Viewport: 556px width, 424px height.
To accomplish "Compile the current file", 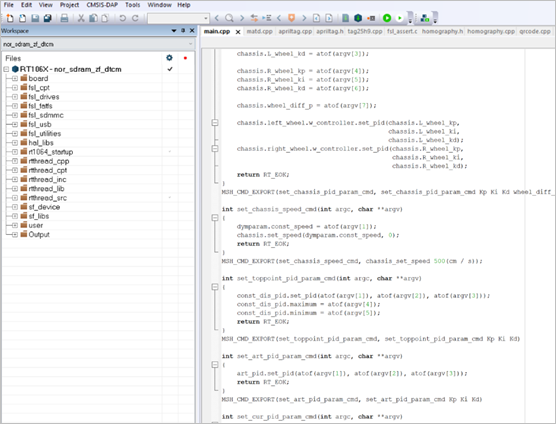I will 345,18.
